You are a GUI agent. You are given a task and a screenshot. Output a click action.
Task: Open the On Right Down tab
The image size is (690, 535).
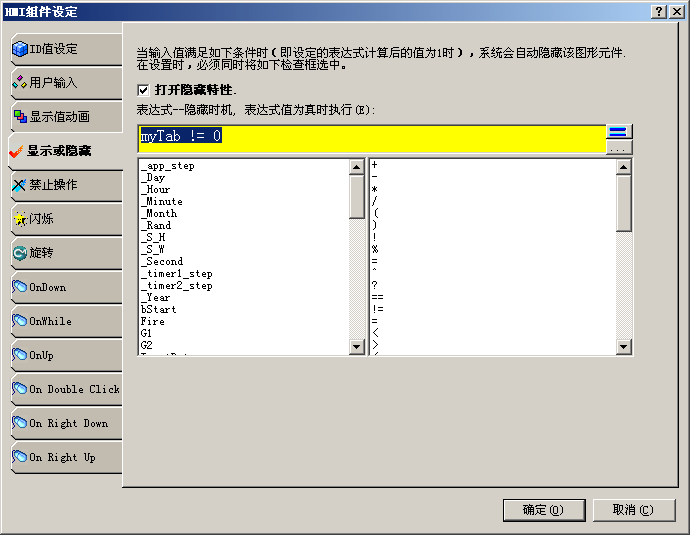tap(66, 423)
